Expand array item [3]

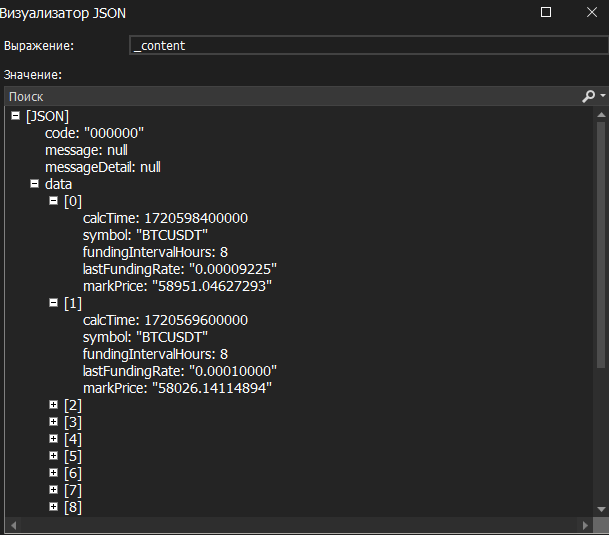[x=54, y=422]
